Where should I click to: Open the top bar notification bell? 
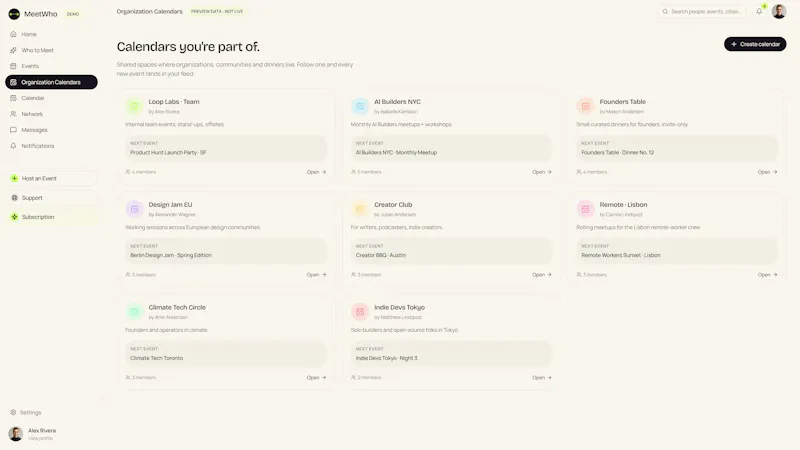click(759, 11)
